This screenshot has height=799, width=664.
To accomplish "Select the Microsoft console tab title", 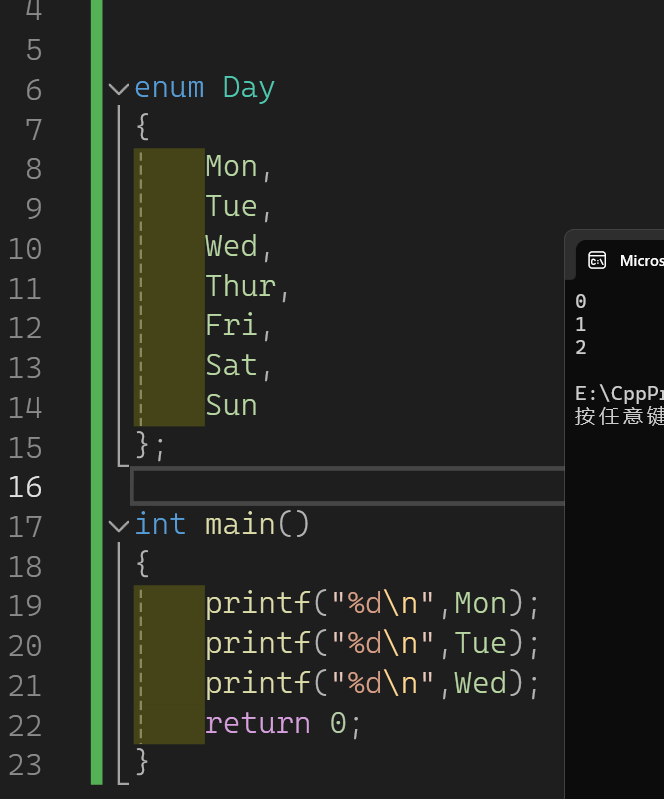I will pyautogui.click(x=642, y=261).
